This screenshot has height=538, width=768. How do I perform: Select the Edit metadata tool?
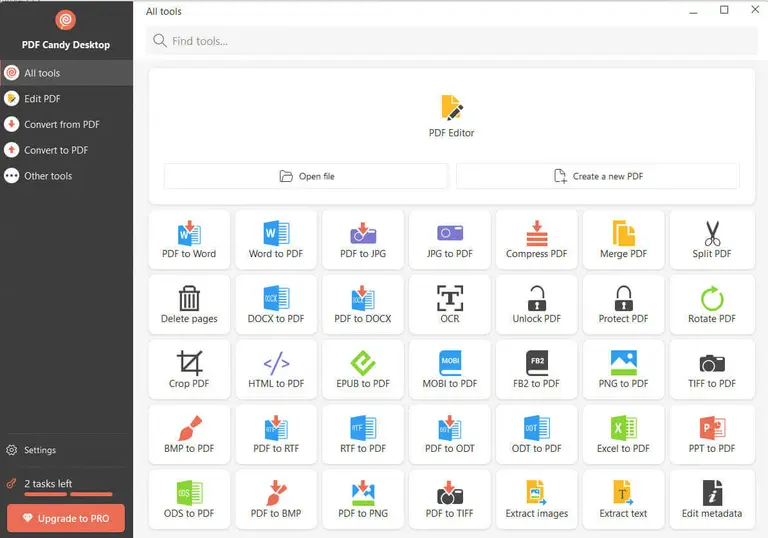pos(712,499)
